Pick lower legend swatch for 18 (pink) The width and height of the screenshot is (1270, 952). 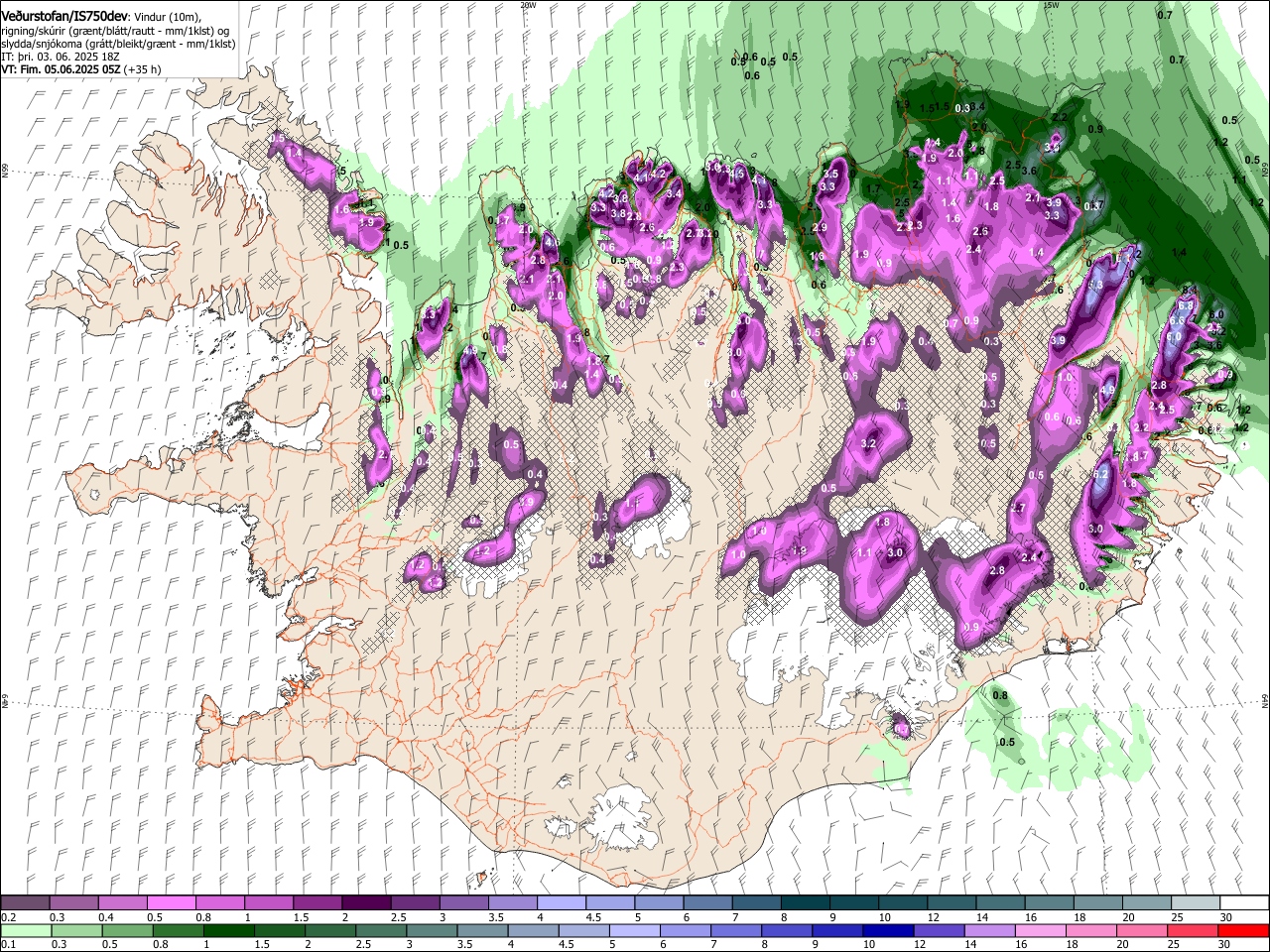[x=1090, y=930]
